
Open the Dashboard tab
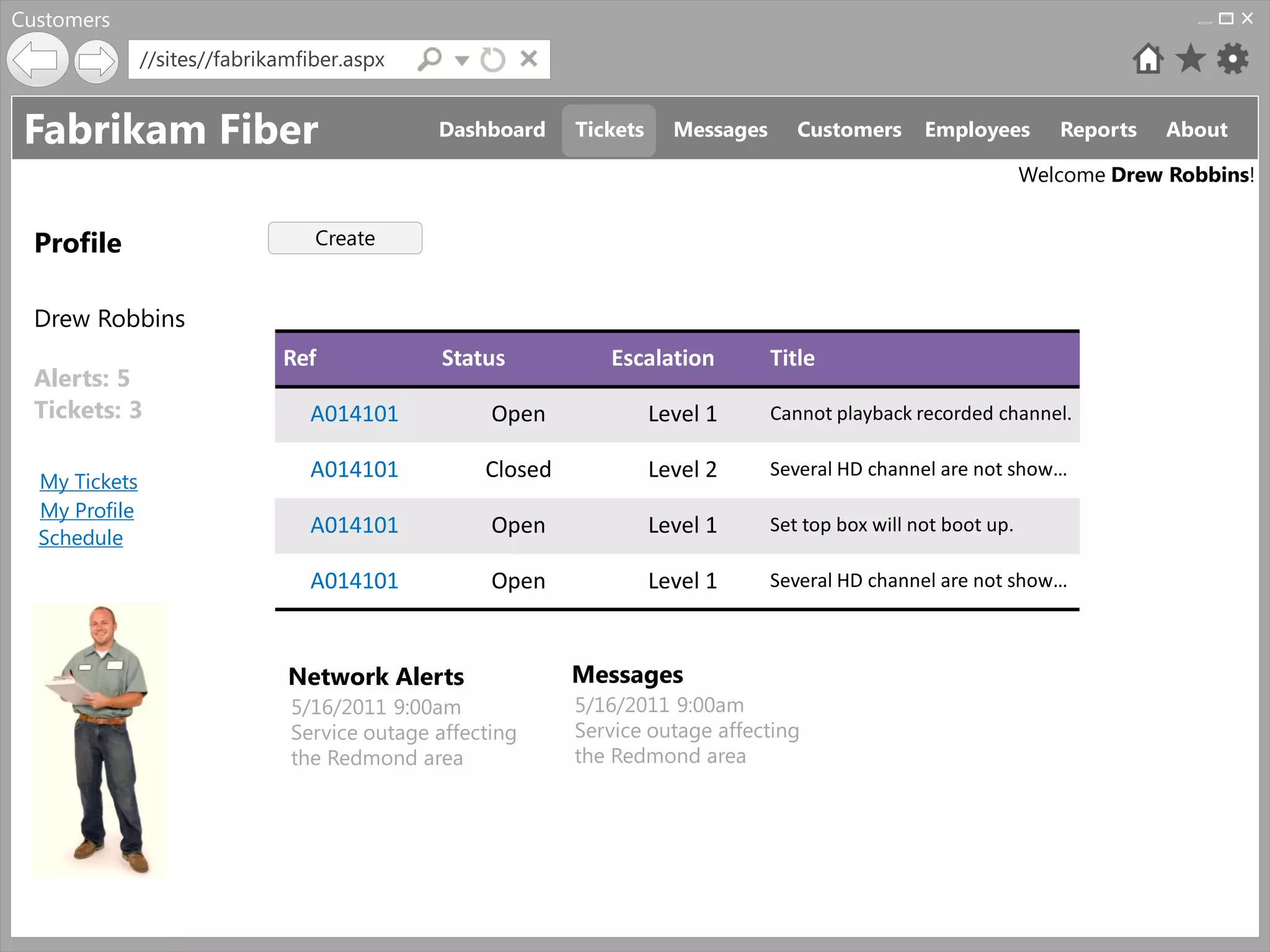click(492, 130)
